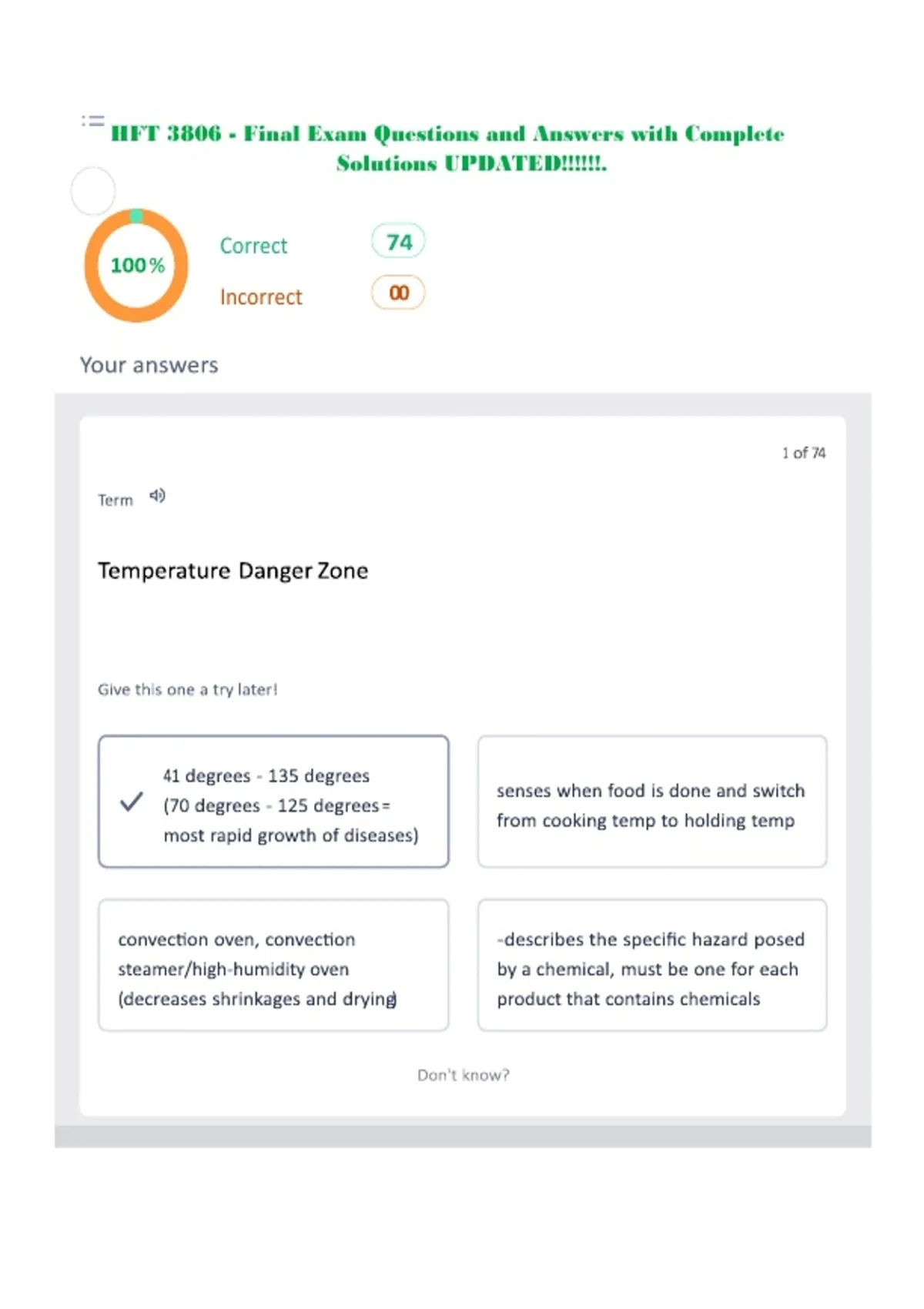Click the empty circle avatar below the menu icon
Screen dimensions: 924x1309
tap(93, 191)
